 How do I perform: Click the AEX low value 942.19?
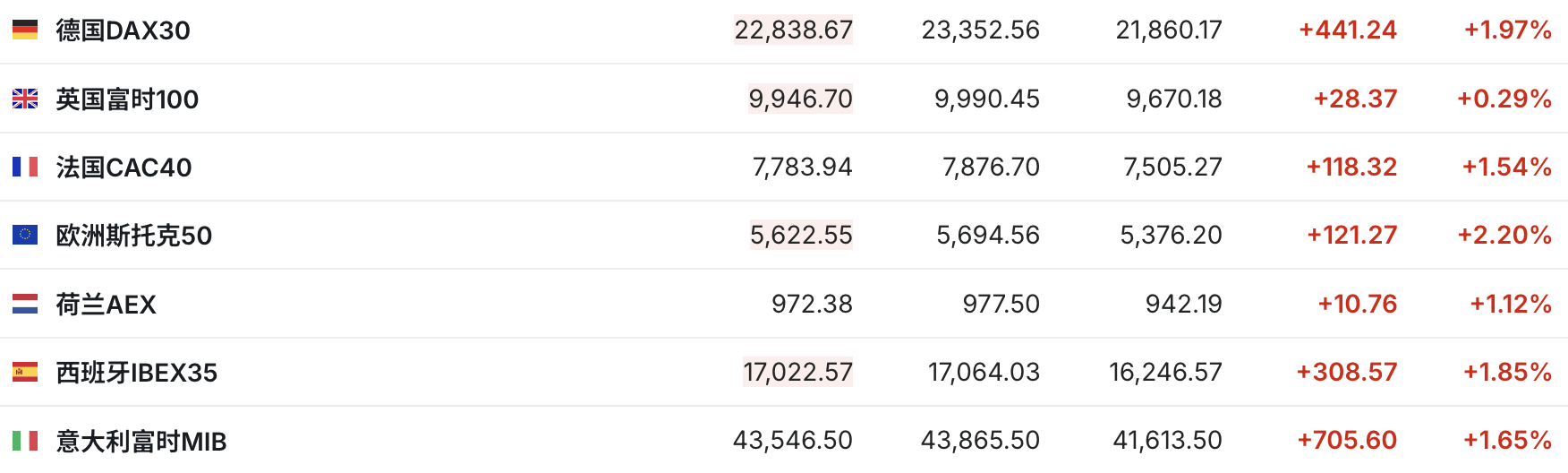tap(1183, 305)
